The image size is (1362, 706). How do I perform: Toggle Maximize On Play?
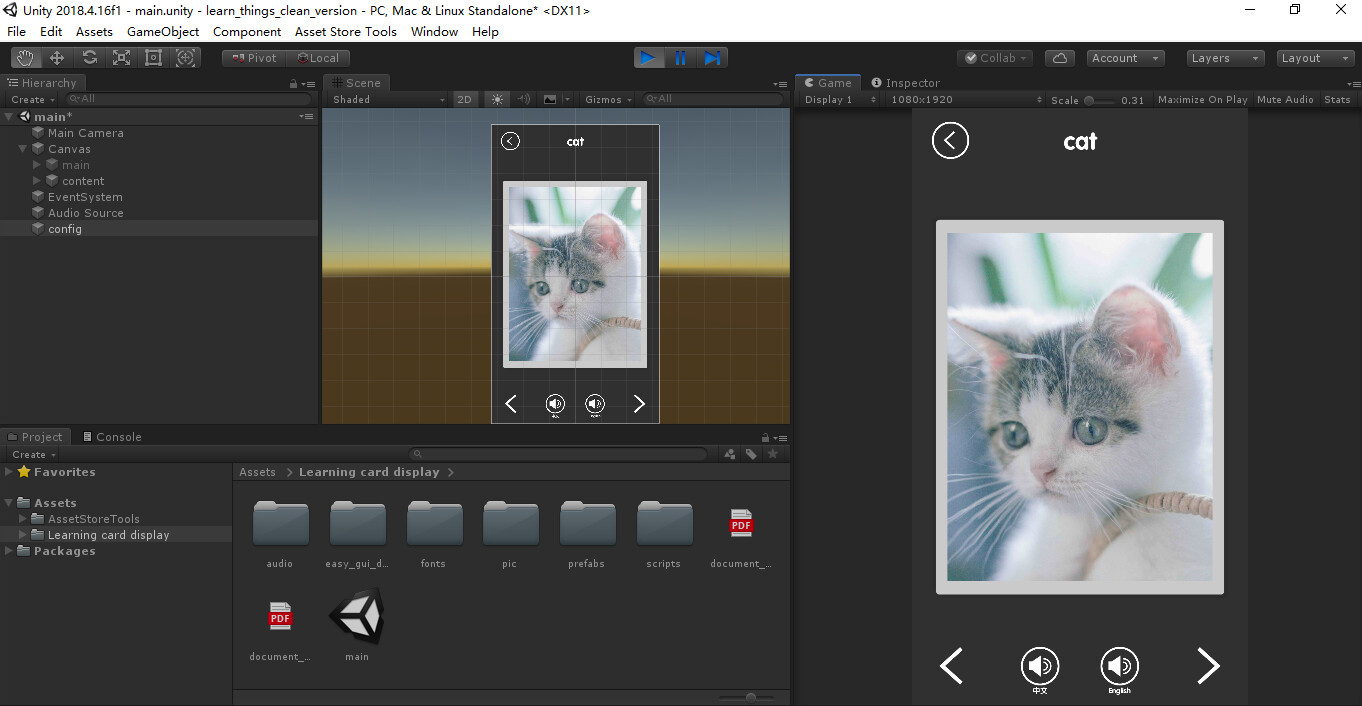(x=1202, y=99)
